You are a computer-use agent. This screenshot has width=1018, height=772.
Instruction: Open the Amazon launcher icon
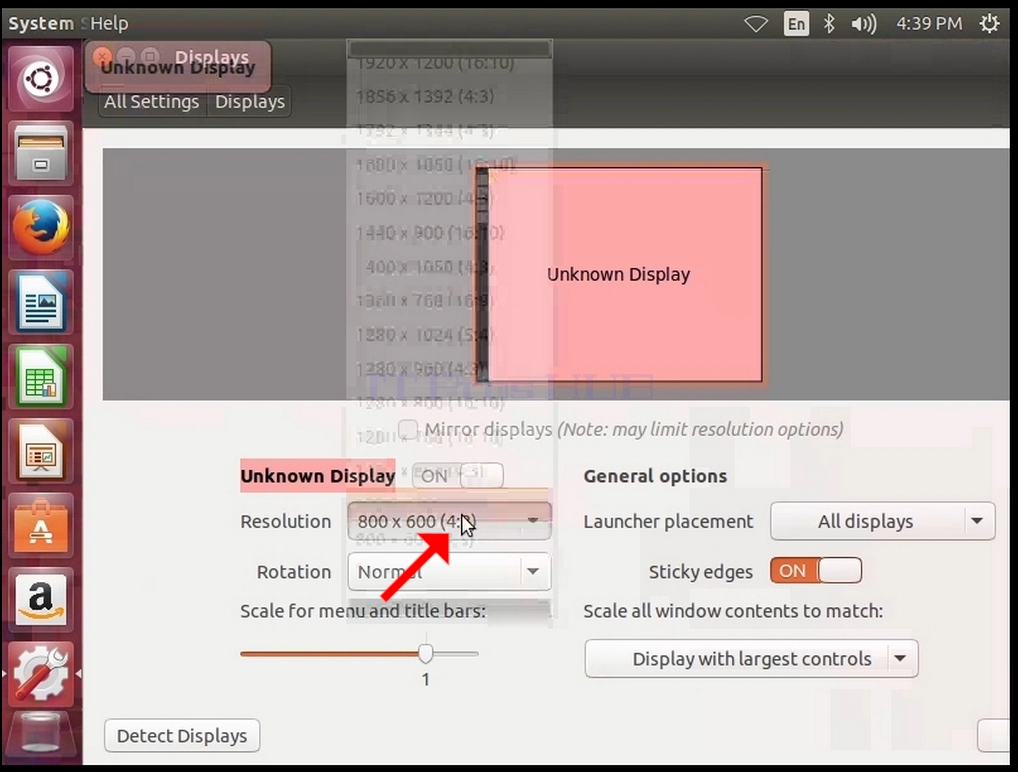(x=41, y=600)
